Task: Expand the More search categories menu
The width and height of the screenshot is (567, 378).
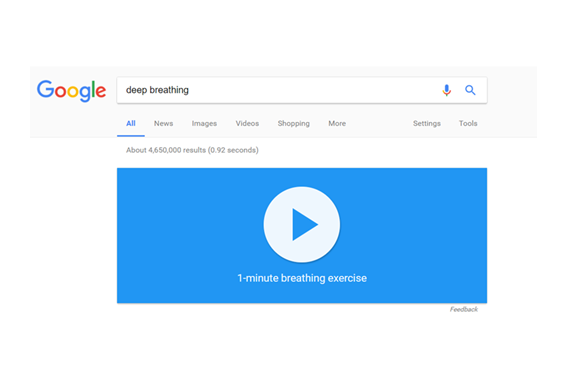Action: point(337,123)
